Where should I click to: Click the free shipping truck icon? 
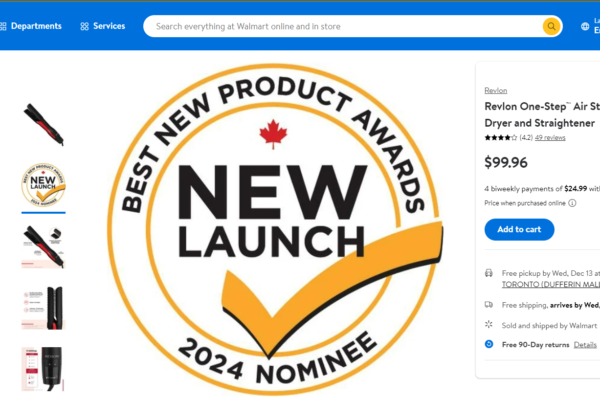point(489,304)
